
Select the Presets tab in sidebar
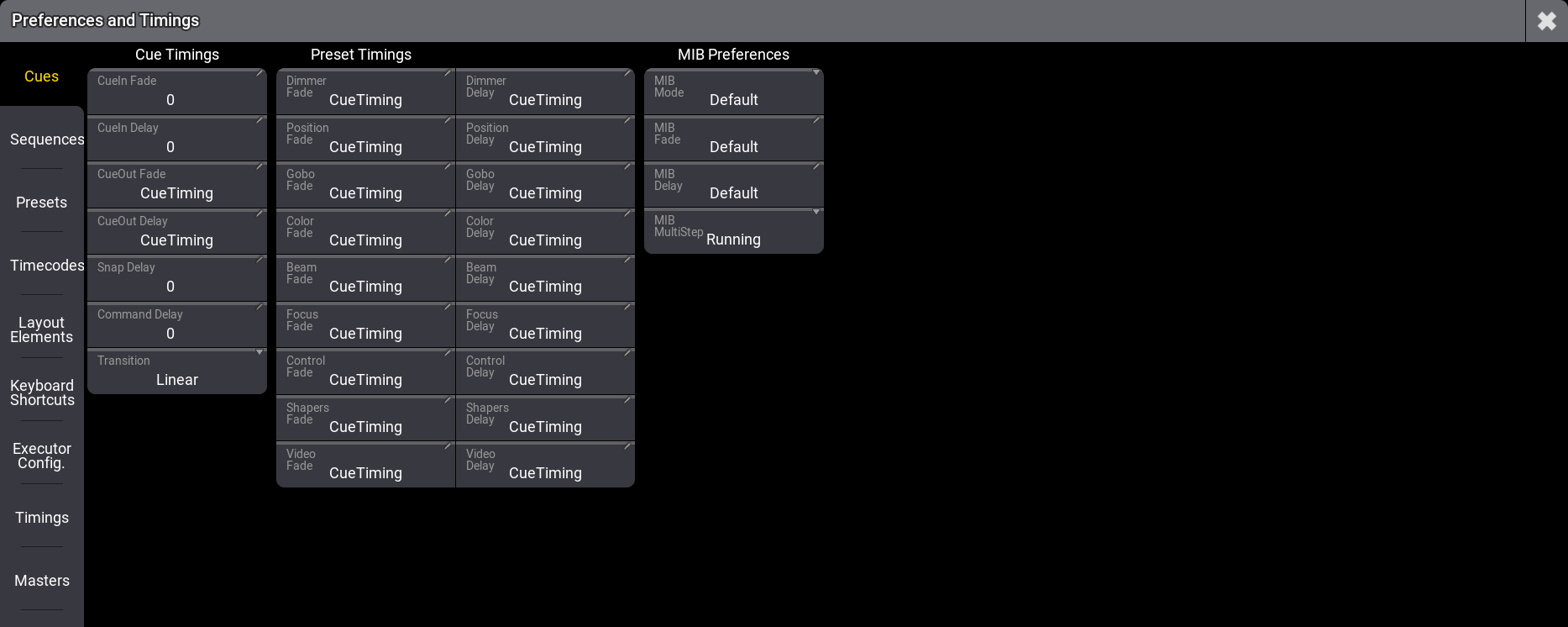pyautogui.click(x=42, y=203)
